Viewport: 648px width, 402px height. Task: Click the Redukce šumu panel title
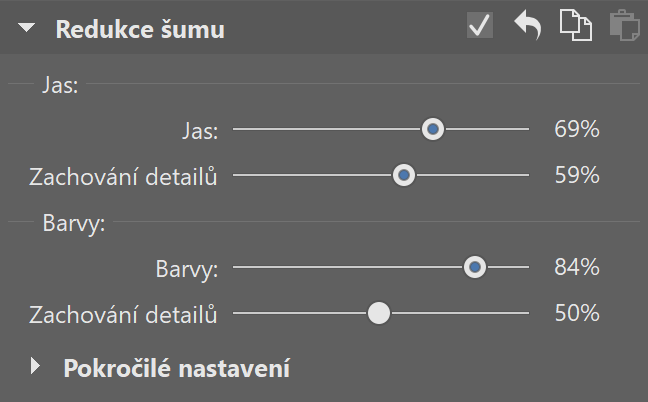click(x=140, y=29)
